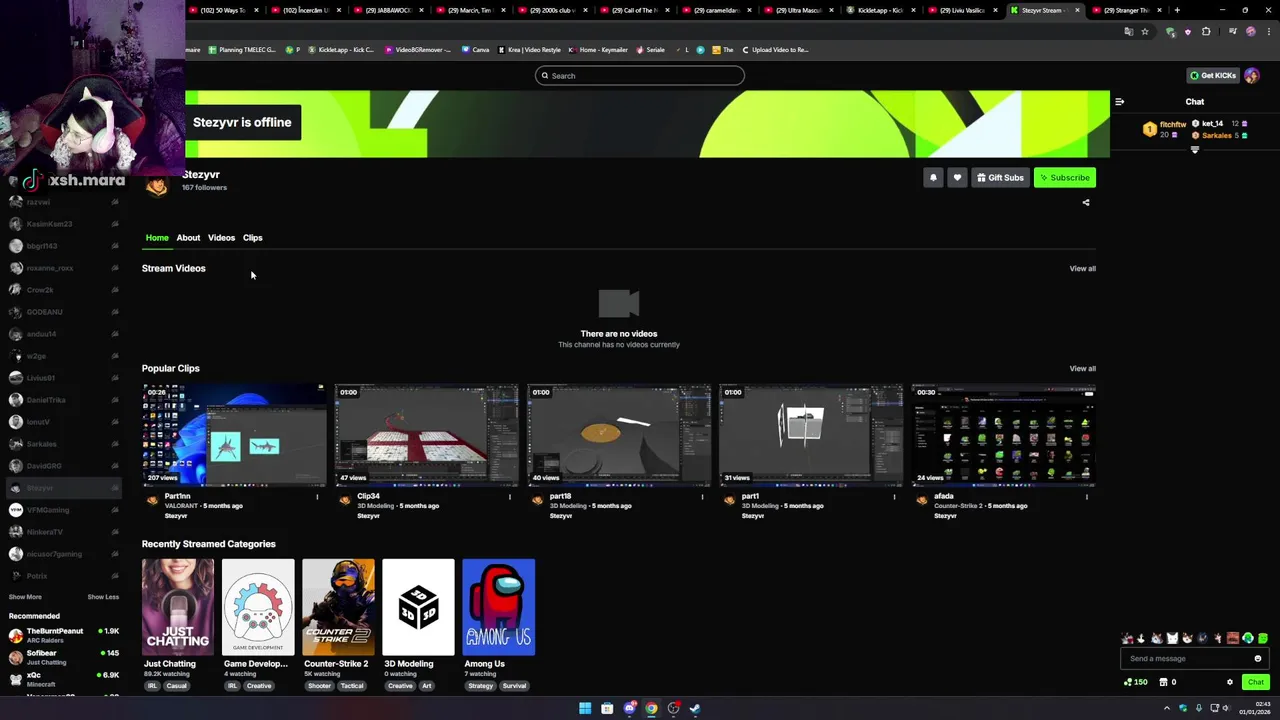Open the Gift Subs option
Screen dimensions: 1280x720
(x=1000, y=178)
